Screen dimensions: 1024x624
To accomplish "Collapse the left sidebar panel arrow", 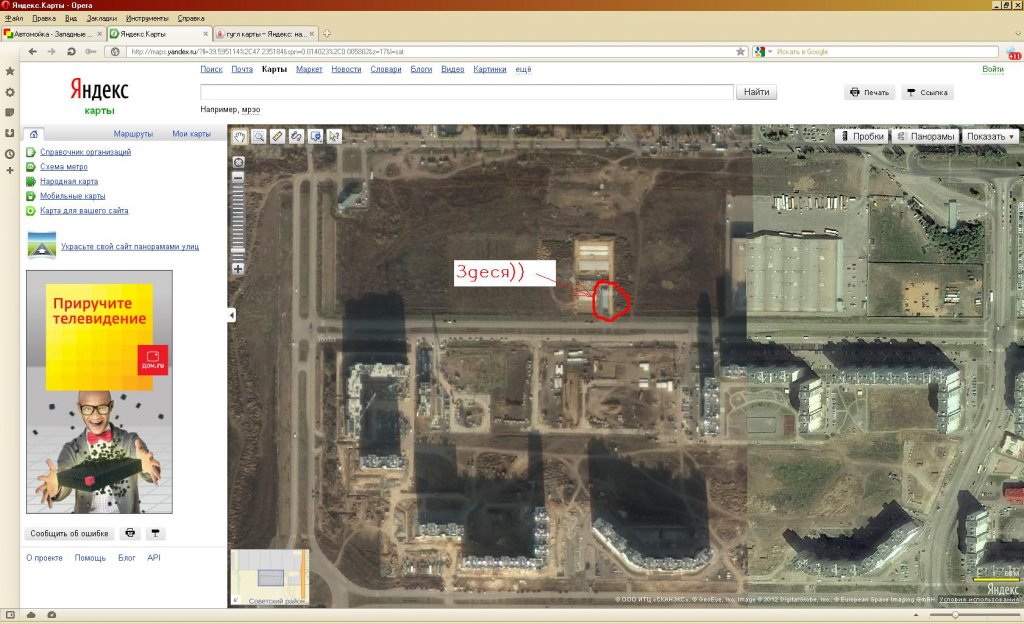I will click(232, 315).
